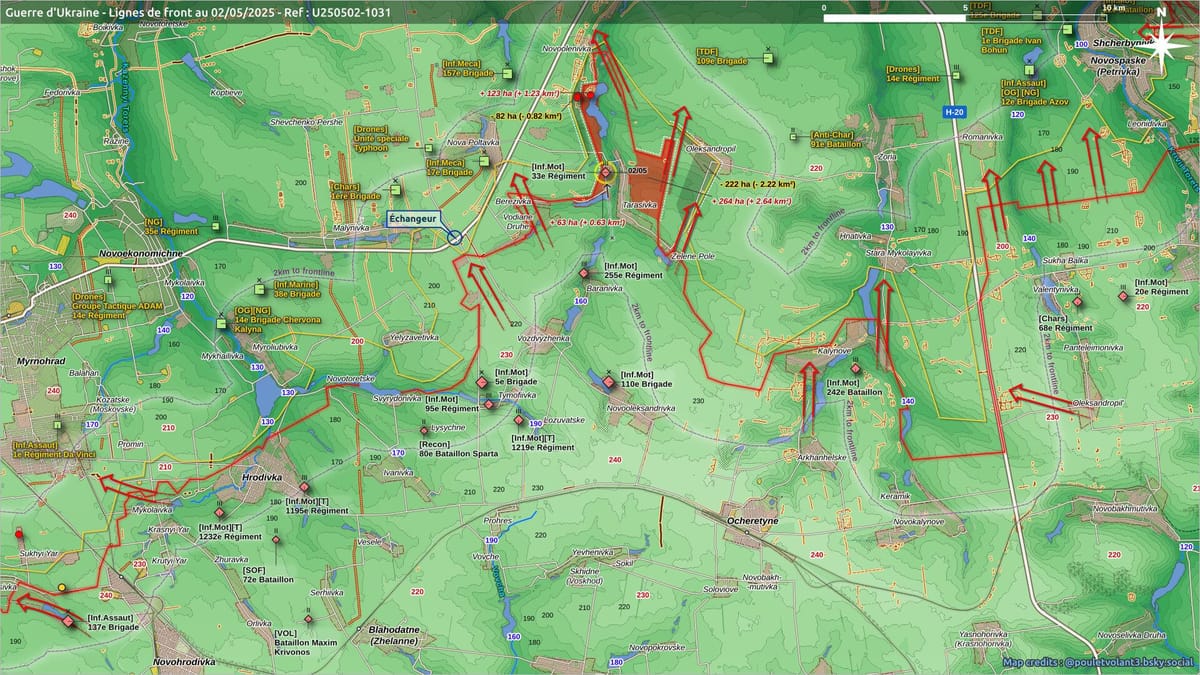Click the Novospaske (Petrivka) label
1200x675 pixels.
[1116, 66]
